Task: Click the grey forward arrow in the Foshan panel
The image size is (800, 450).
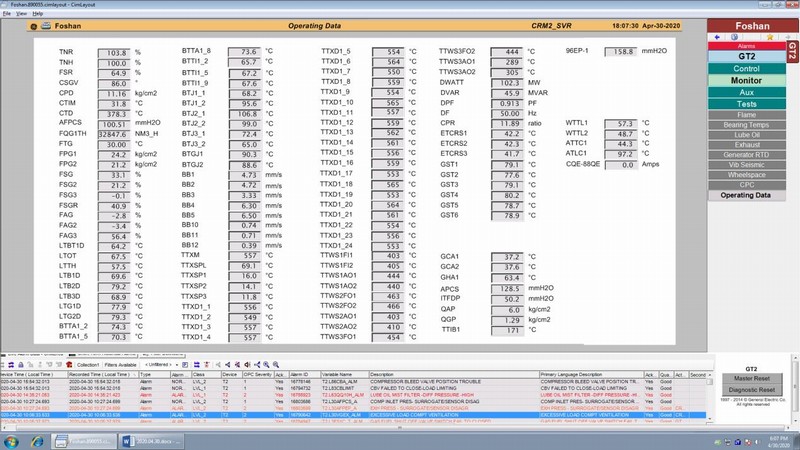Action: tap(787, 37)
